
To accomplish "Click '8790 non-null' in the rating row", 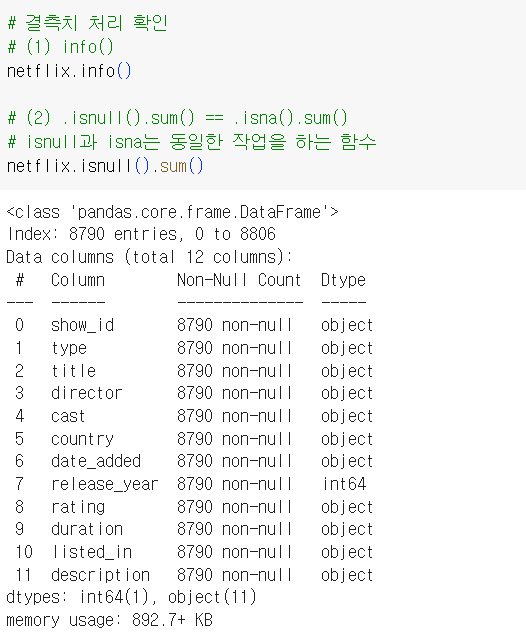I will [x=234, y=507].
